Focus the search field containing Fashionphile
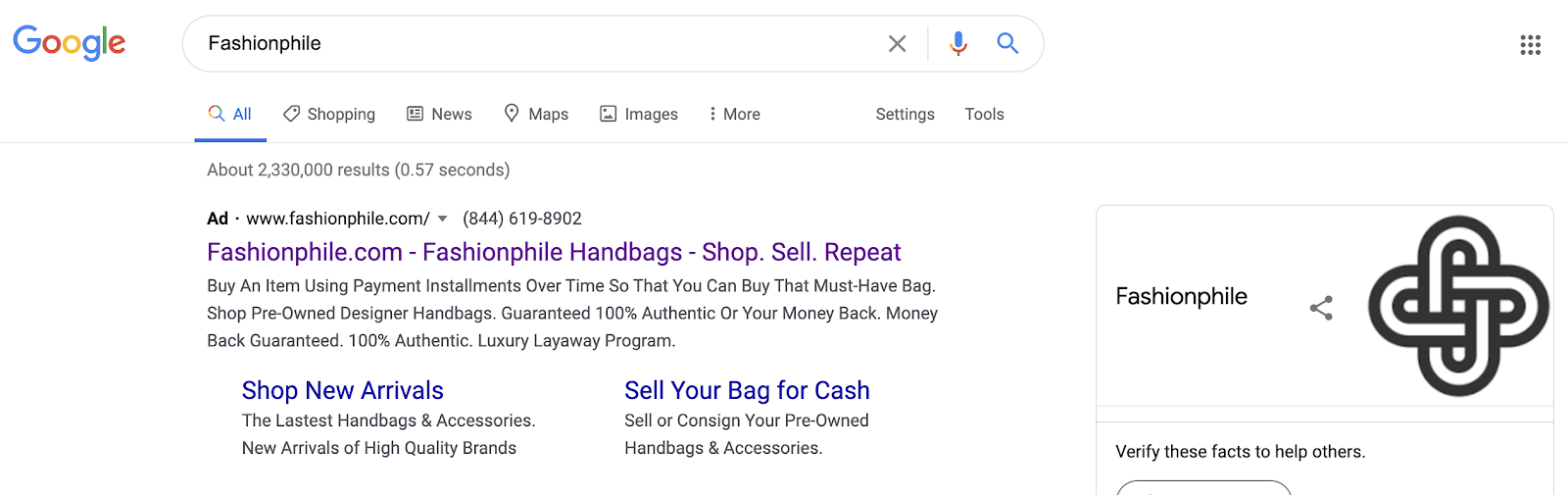This screenshot has width=1568, height=495. pos(539,43)
